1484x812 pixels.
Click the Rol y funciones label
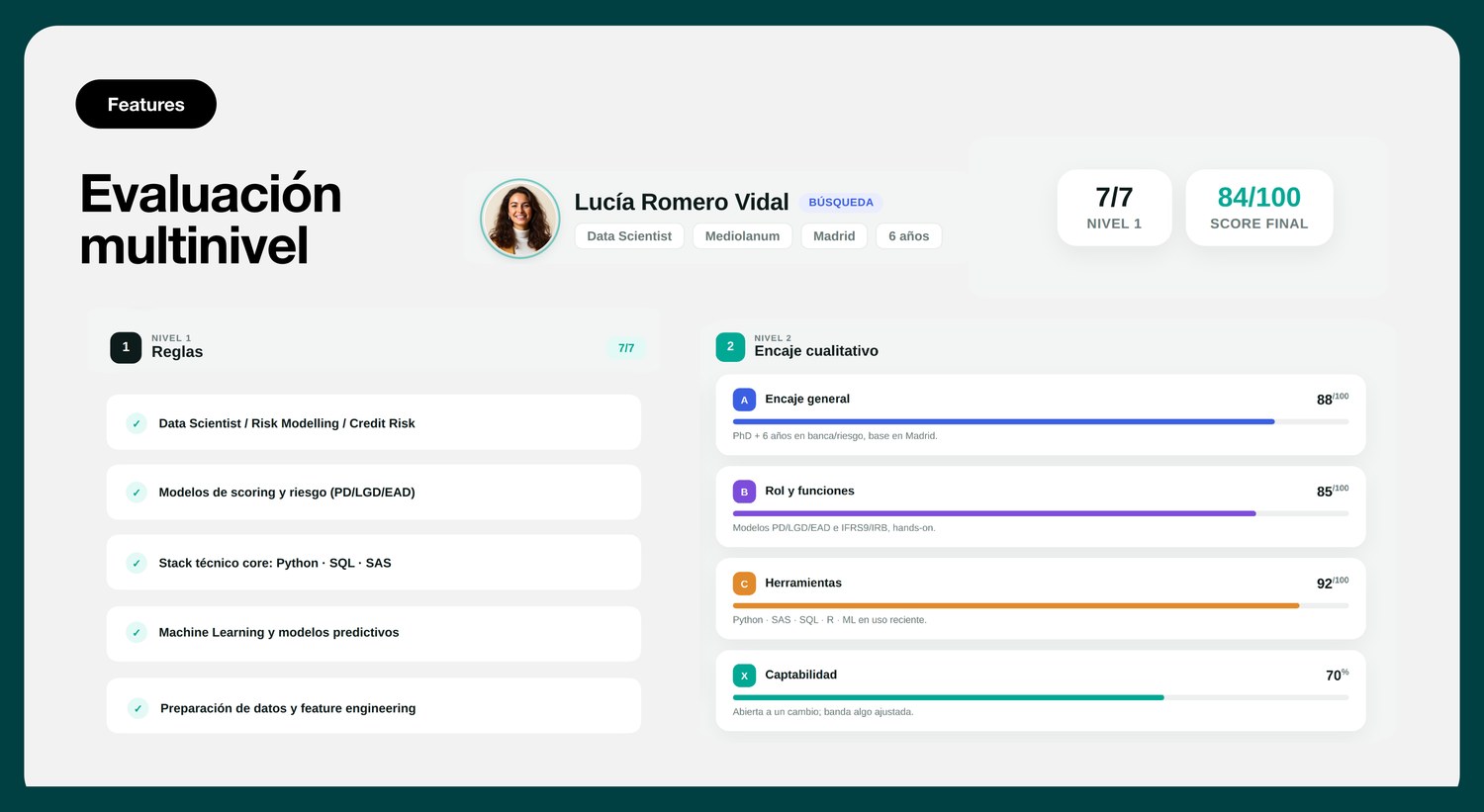pos(809,491)
